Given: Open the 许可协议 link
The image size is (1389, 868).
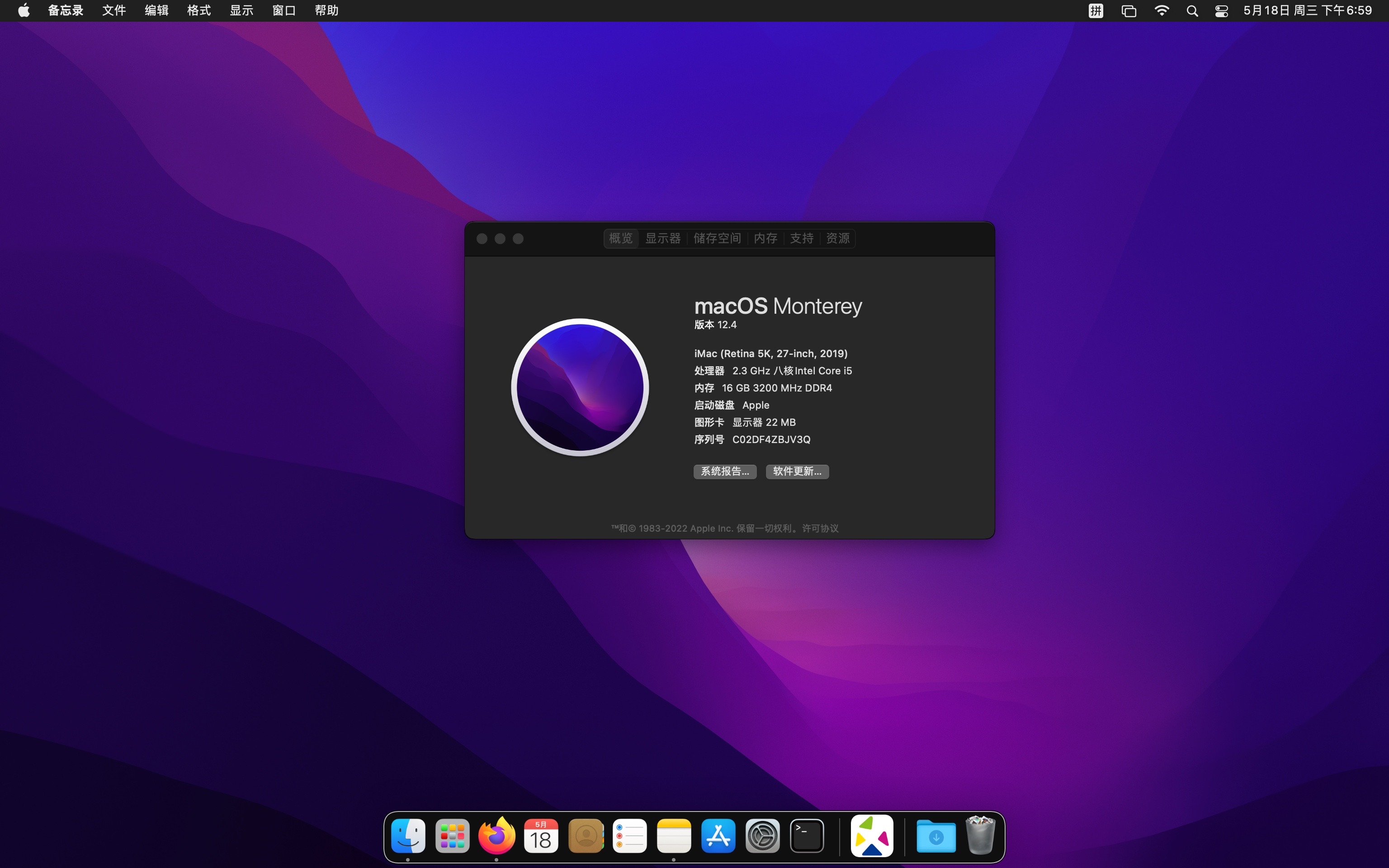Looking at the screenshot, I should pos(820,528).
